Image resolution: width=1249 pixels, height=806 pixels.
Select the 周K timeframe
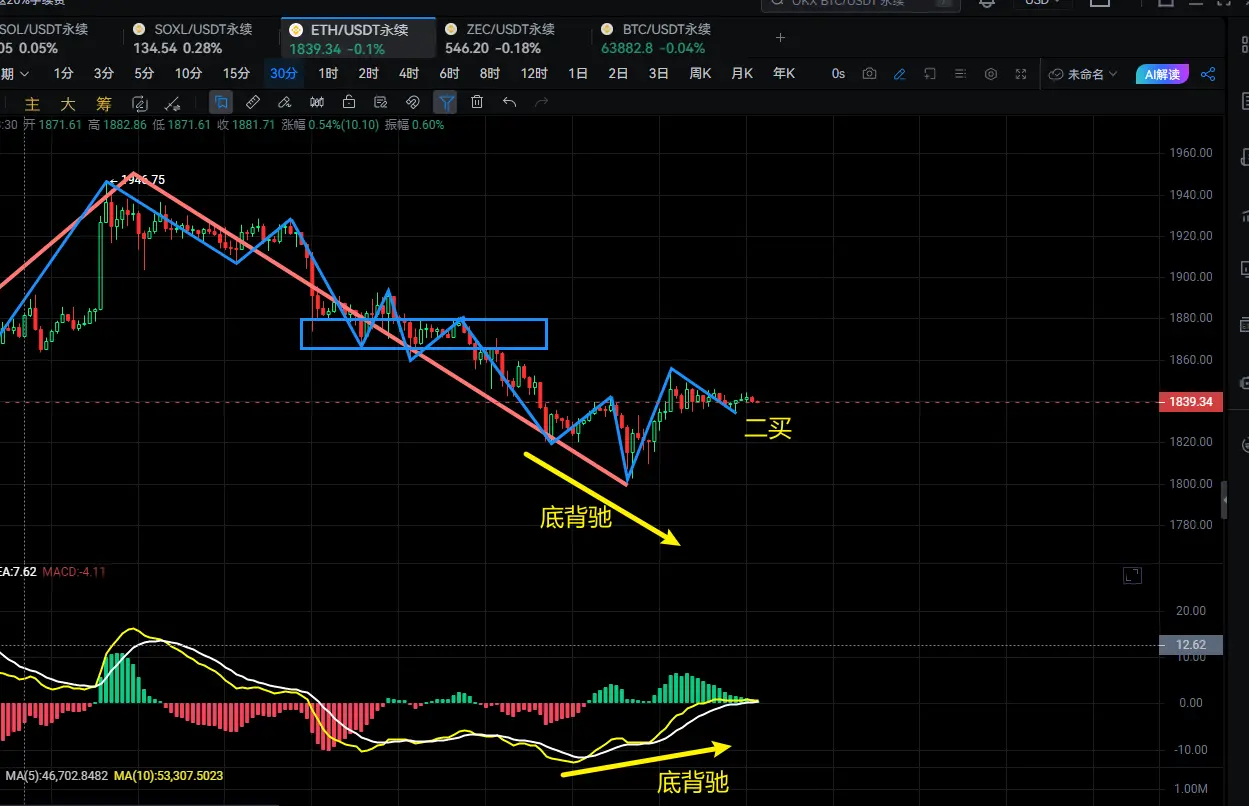click(700, 74)
